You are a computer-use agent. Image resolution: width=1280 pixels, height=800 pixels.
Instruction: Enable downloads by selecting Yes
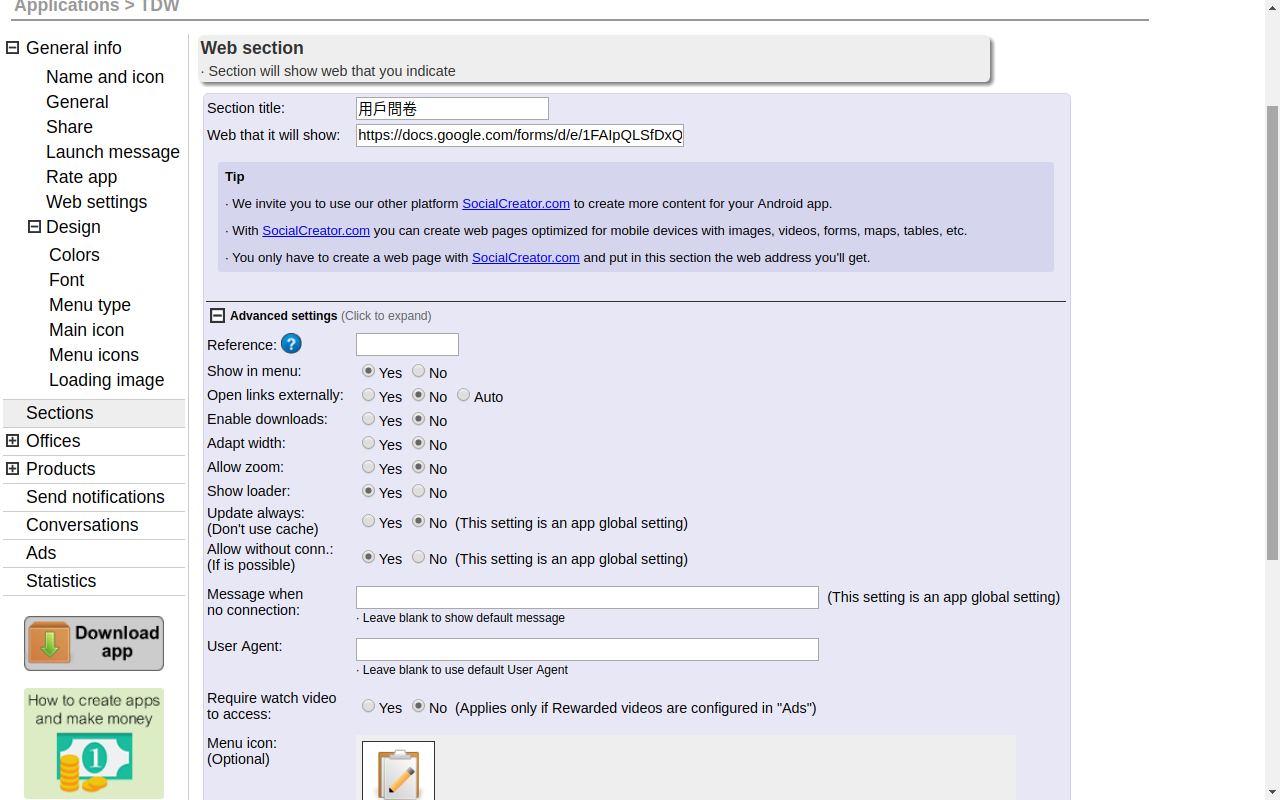point(369,419)
